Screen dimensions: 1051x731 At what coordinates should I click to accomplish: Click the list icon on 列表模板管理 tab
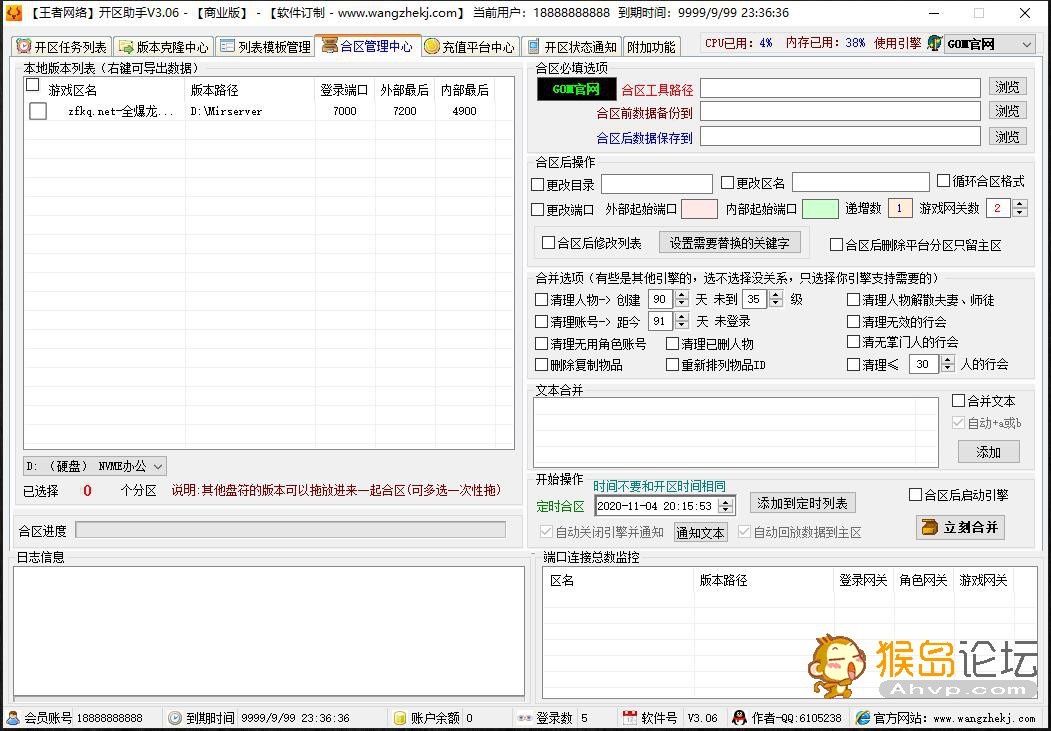(x=227, y=46)
